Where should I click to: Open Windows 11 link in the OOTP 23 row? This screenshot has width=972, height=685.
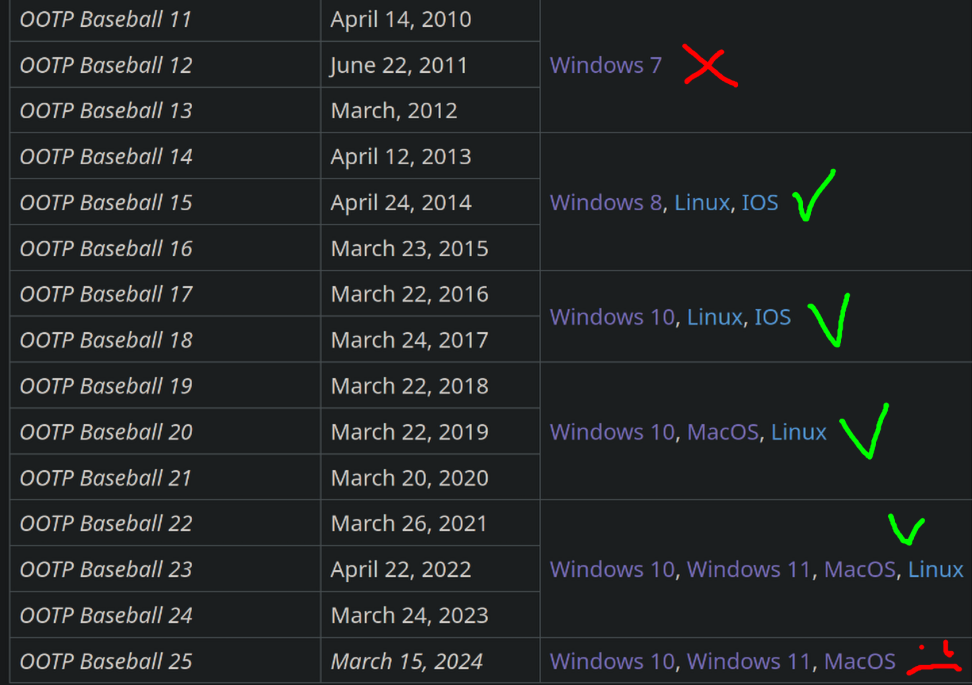(748, 570)
